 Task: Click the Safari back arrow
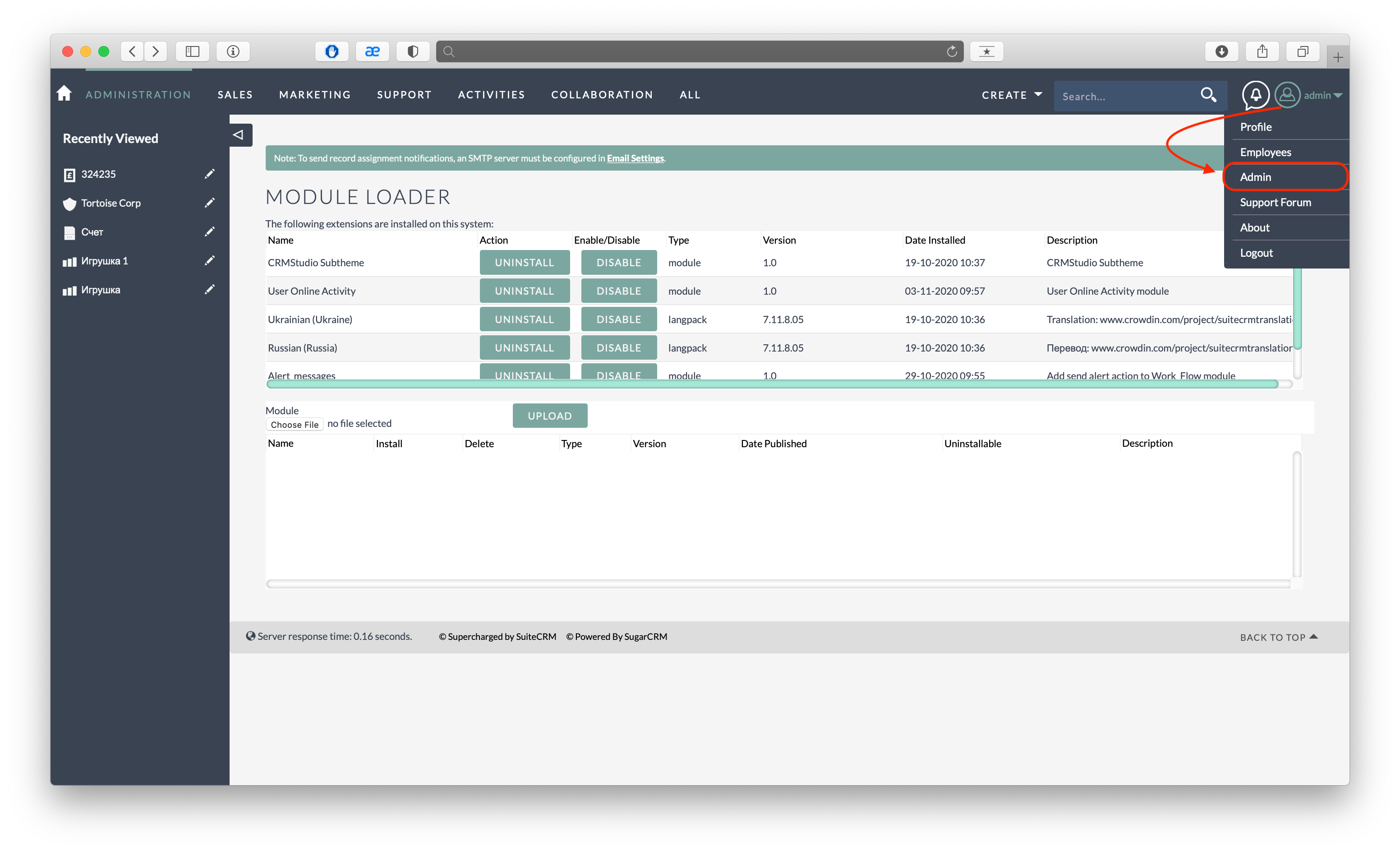(x=133, y=51)
